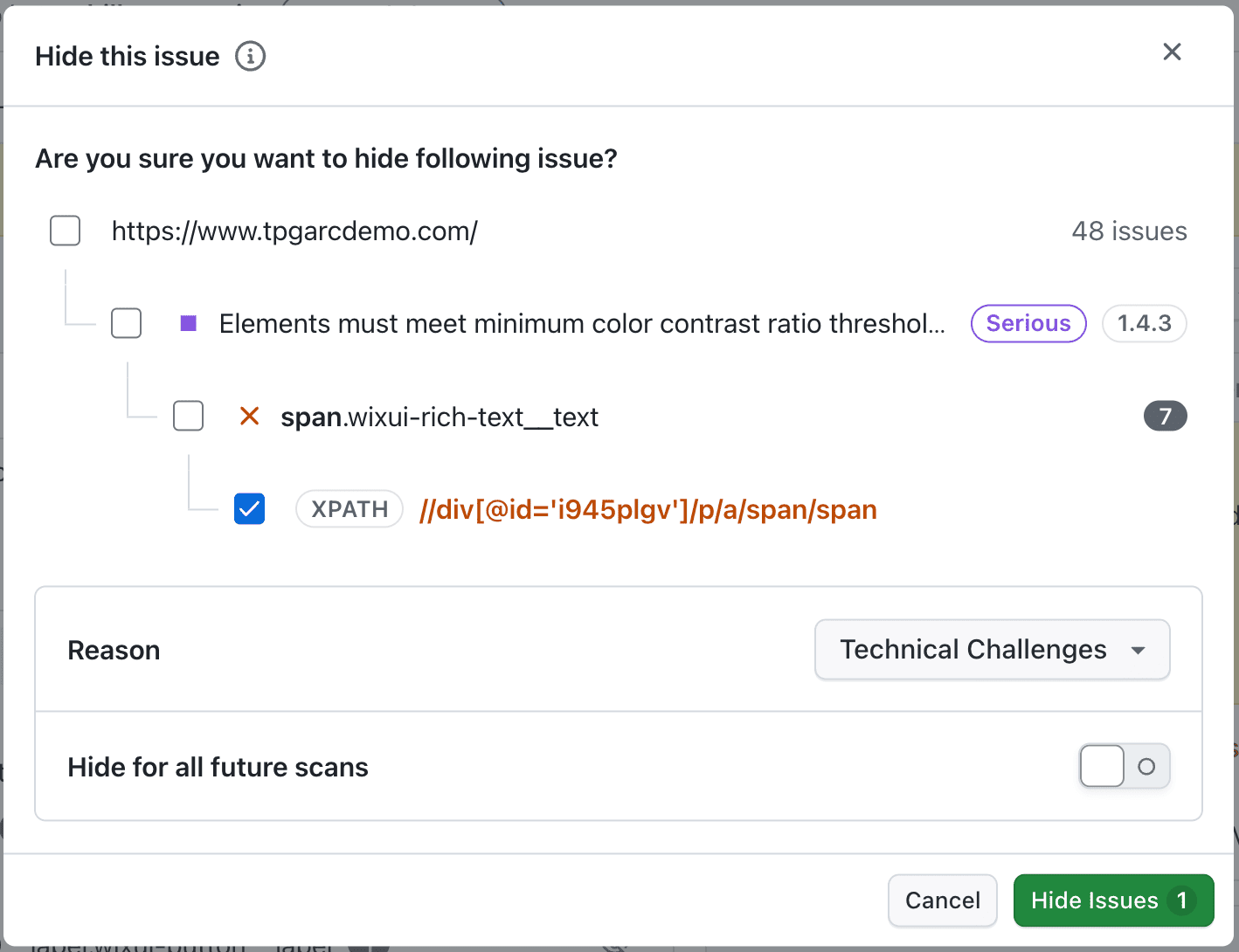Click the count badge showing 7
This screenshot has width=1239, height=952.
click(x=1166, y=416)
